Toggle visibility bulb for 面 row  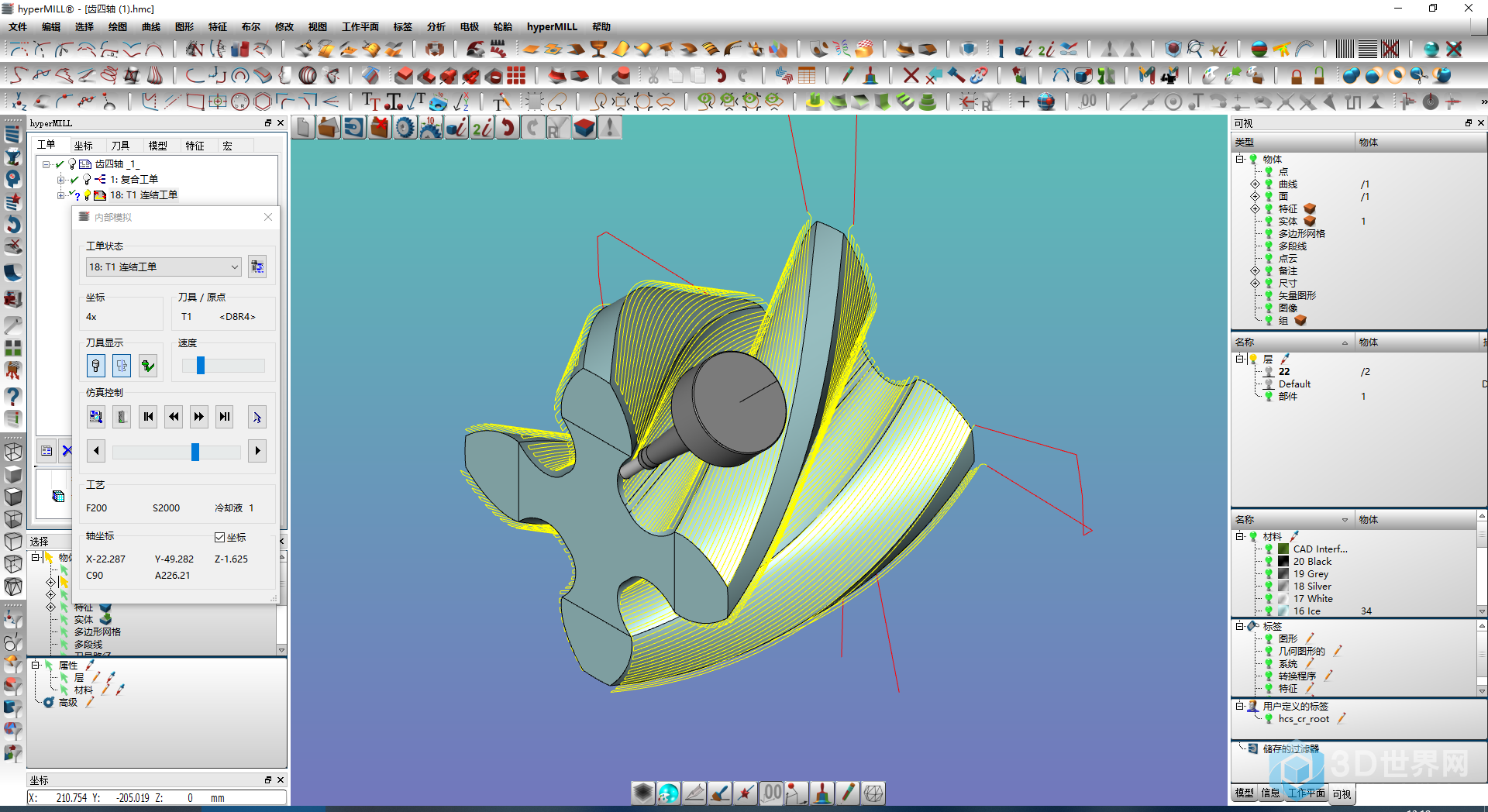point(1269,197)
